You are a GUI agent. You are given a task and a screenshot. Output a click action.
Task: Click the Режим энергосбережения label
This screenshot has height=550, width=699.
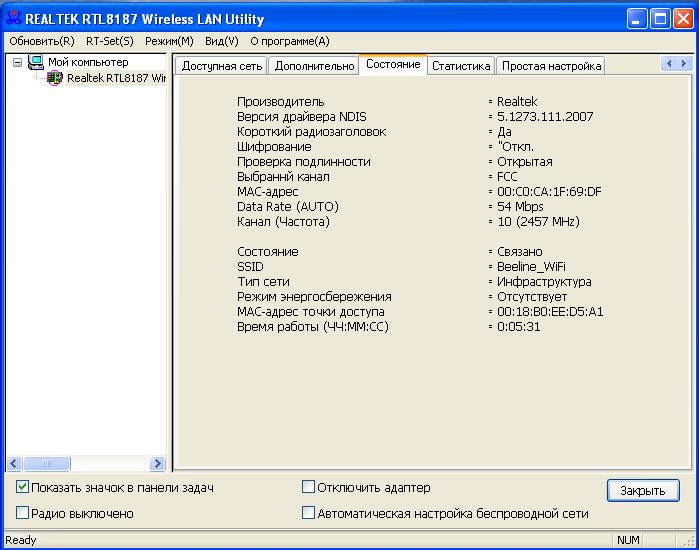(x=314, y=297)
